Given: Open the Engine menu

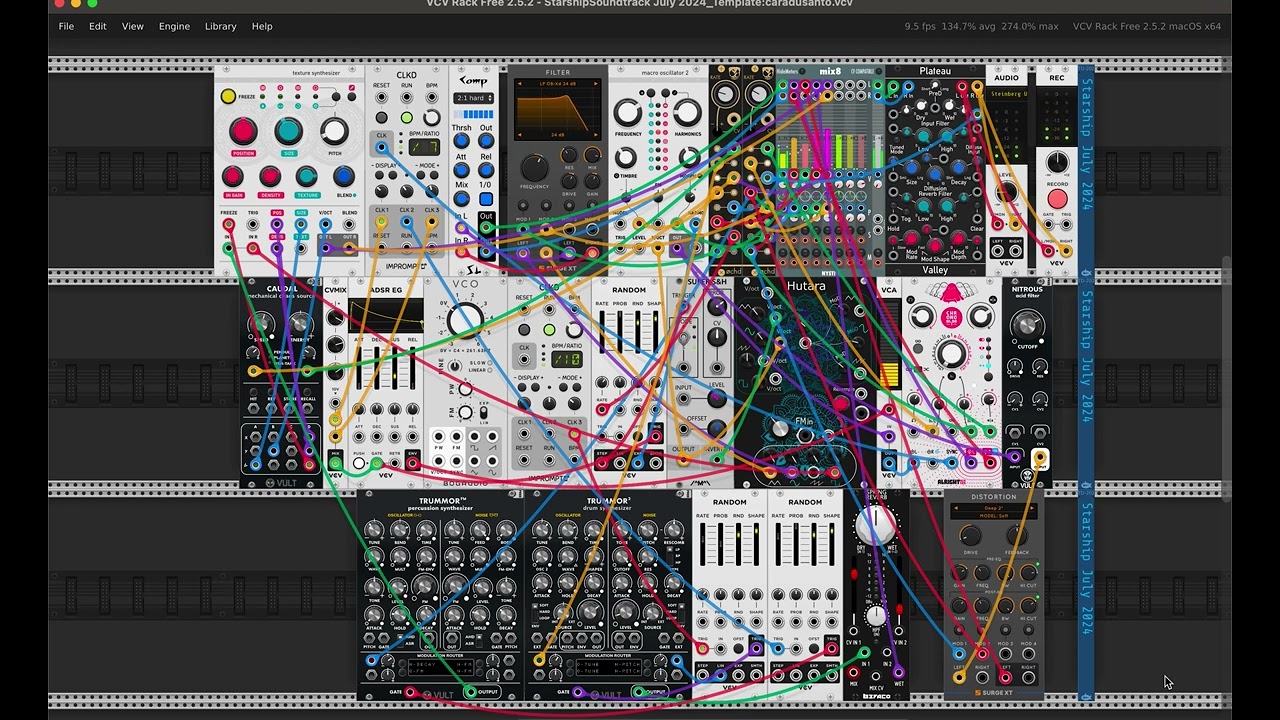Looking at the screenshot, I should (174, 26).
